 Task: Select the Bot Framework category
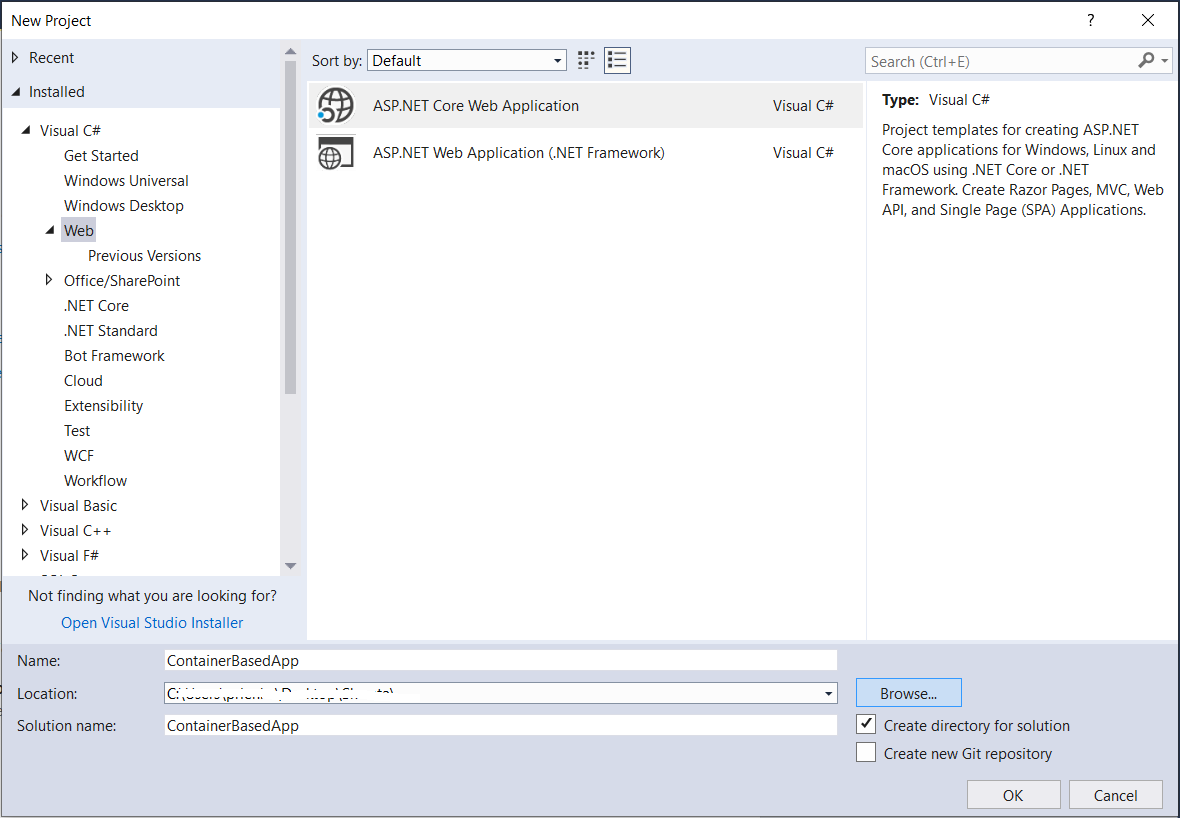coord(114,355)
